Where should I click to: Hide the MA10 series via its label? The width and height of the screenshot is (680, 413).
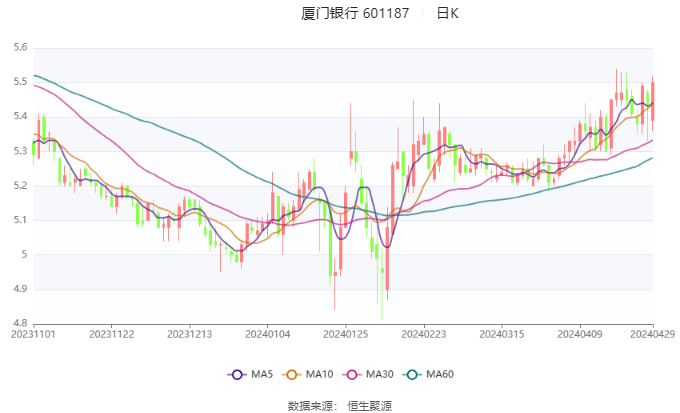319,374
